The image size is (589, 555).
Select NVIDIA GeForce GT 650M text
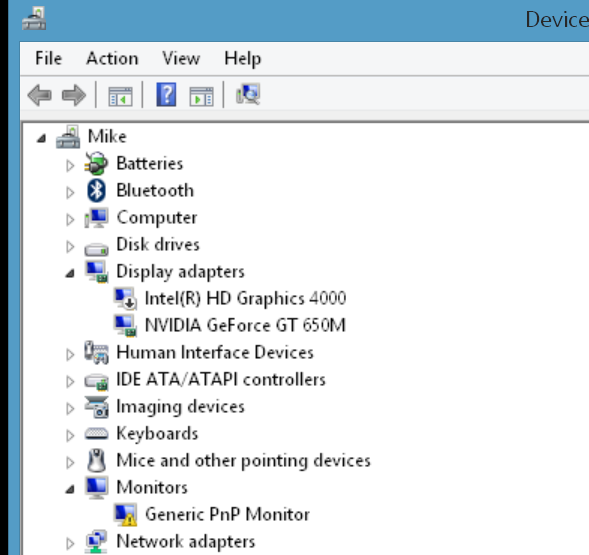245,325
